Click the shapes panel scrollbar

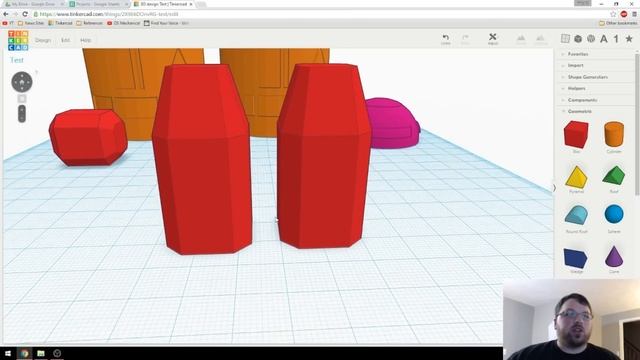(x=637, y=123)
